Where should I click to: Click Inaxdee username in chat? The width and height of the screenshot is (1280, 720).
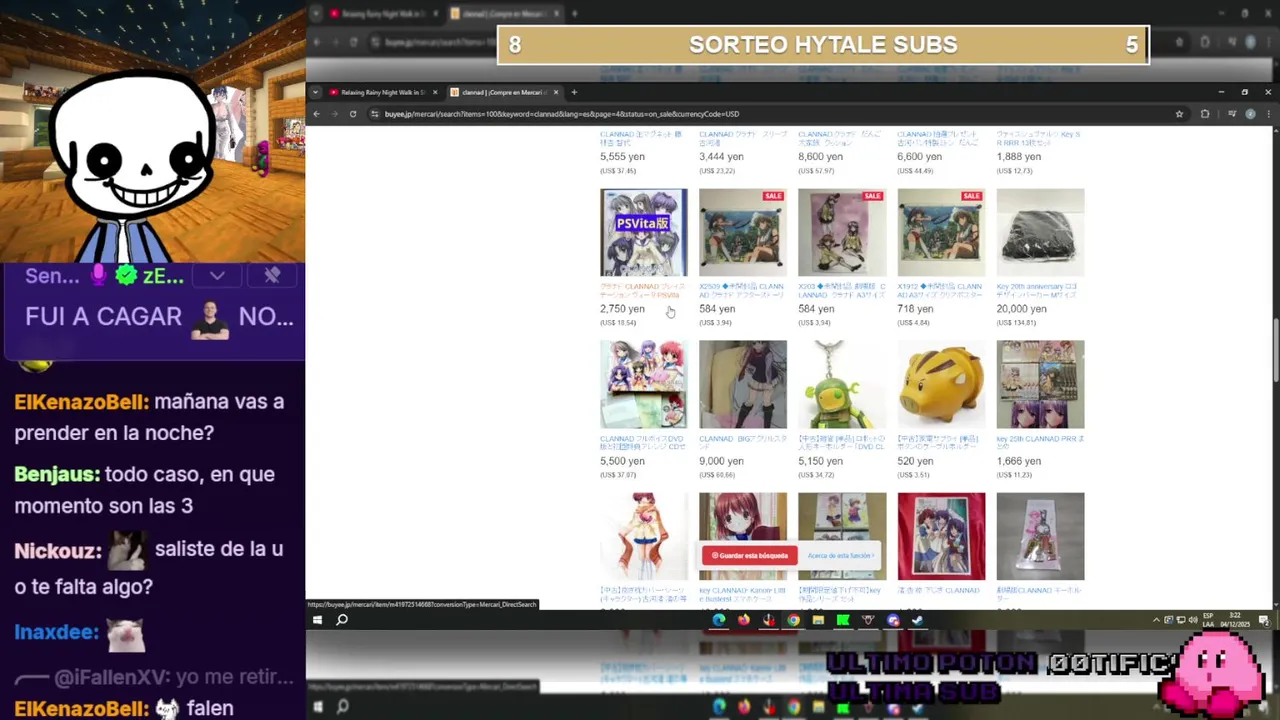pos(57,632)
